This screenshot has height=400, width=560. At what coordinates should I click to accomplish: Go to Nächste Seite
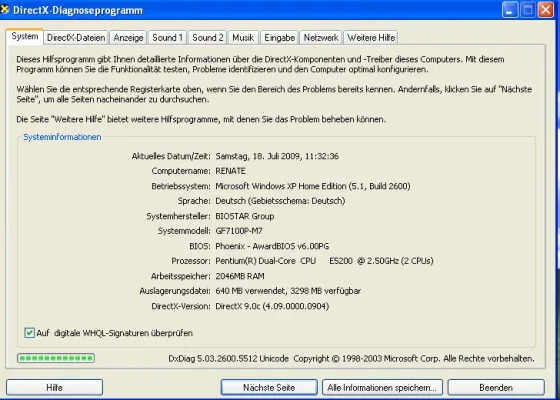[269, 388]
